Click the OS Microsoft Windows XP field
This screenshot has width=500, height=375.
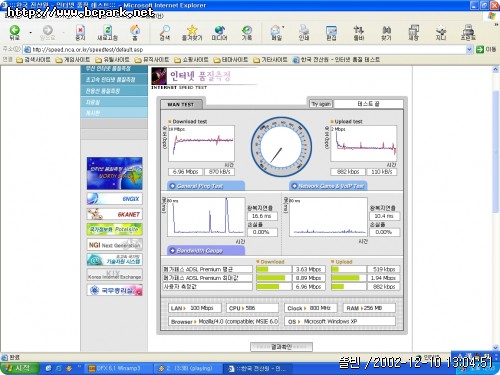click(x=340, y=321)
